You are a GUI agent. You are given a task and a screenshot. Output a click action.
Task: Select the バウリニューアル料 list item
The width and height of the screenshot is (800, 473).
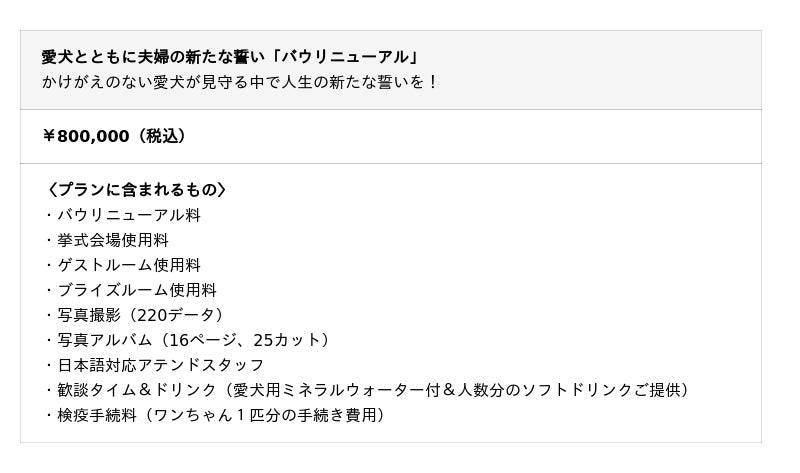(128, 215)
